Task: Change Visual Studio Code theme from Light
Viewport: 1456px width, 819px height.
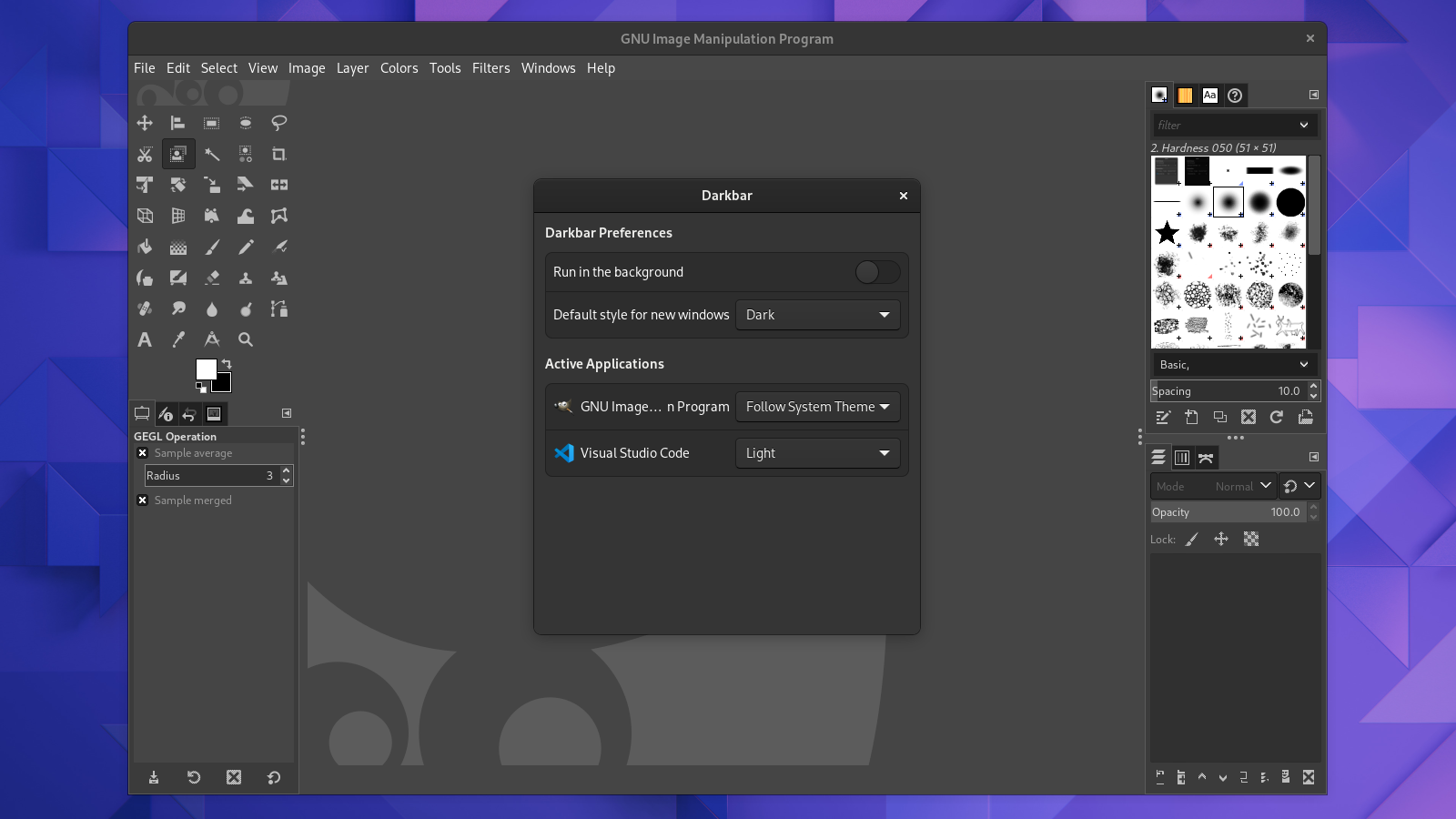Action: click(x=816, y=452)
